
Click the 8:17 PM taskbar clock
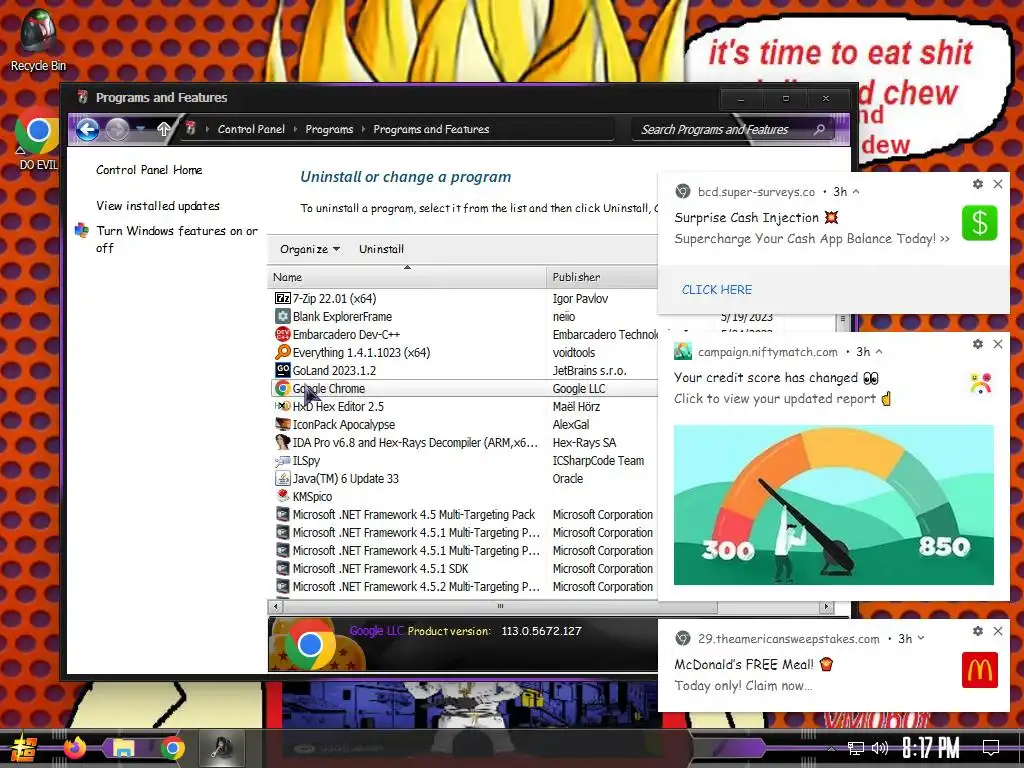930,748
